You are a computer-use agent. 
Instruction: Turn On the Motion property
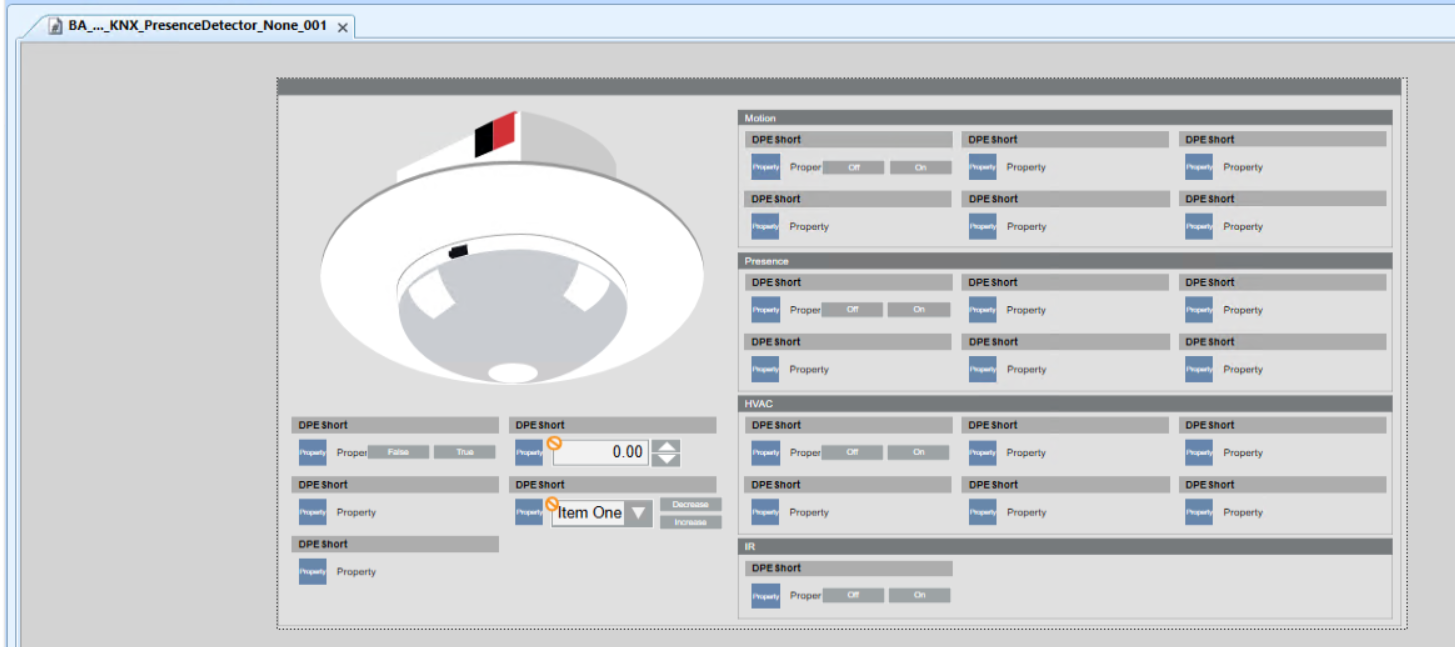(x=920, y=168)
